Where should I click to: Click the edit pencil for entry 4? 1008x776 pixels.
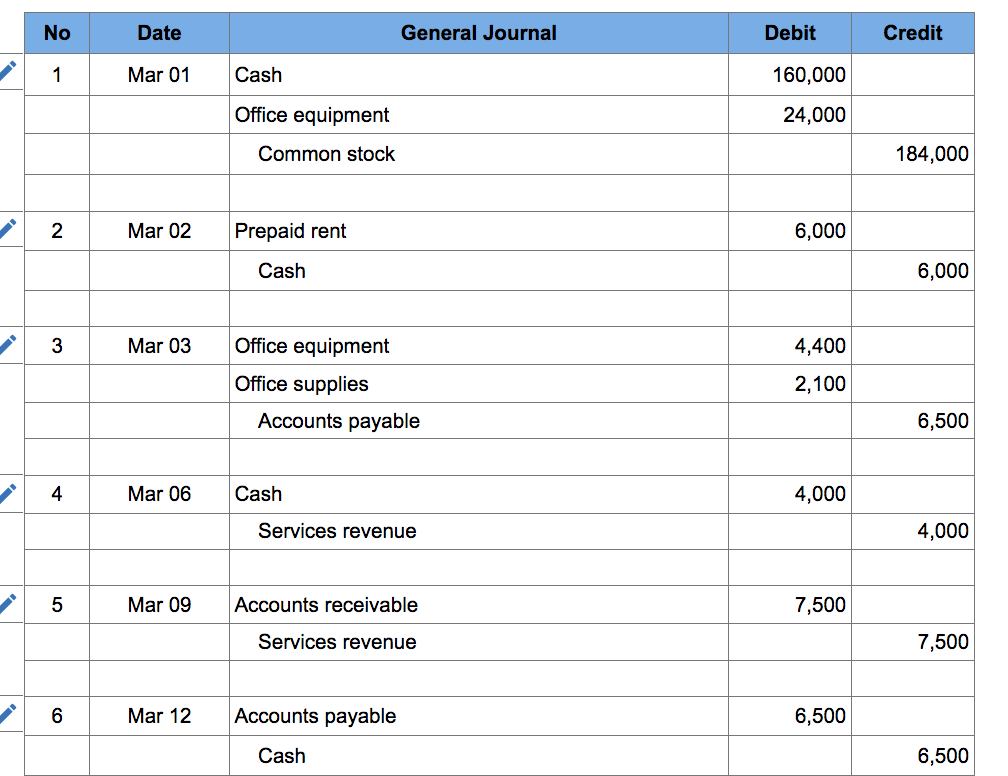tap(7, 493)
